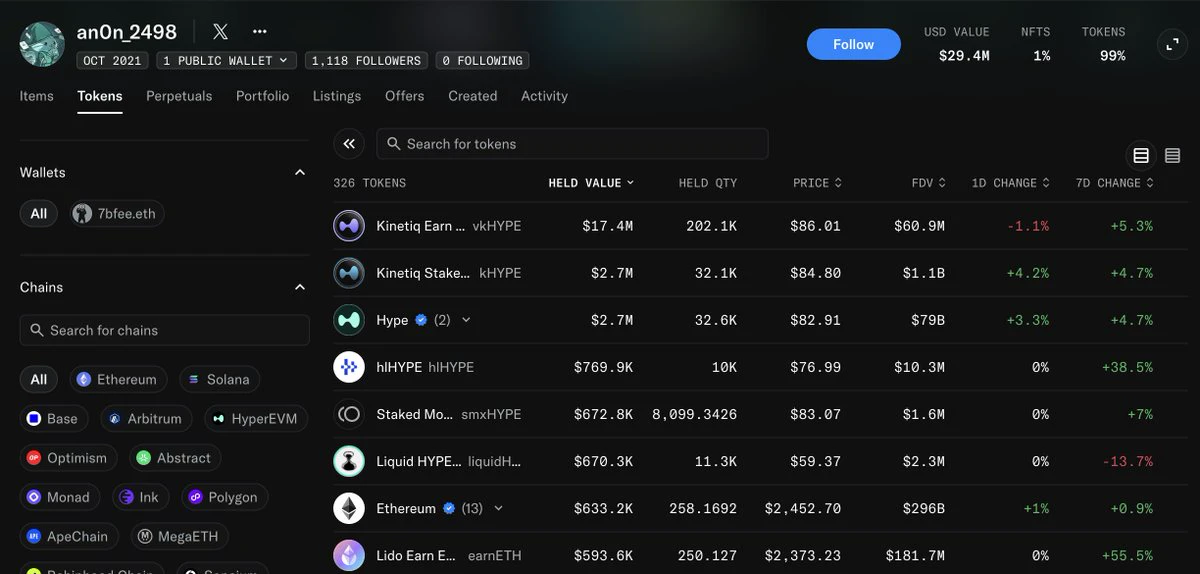Open the three-dot more options menu
1200x574 pixels.
tap(260, 32)
